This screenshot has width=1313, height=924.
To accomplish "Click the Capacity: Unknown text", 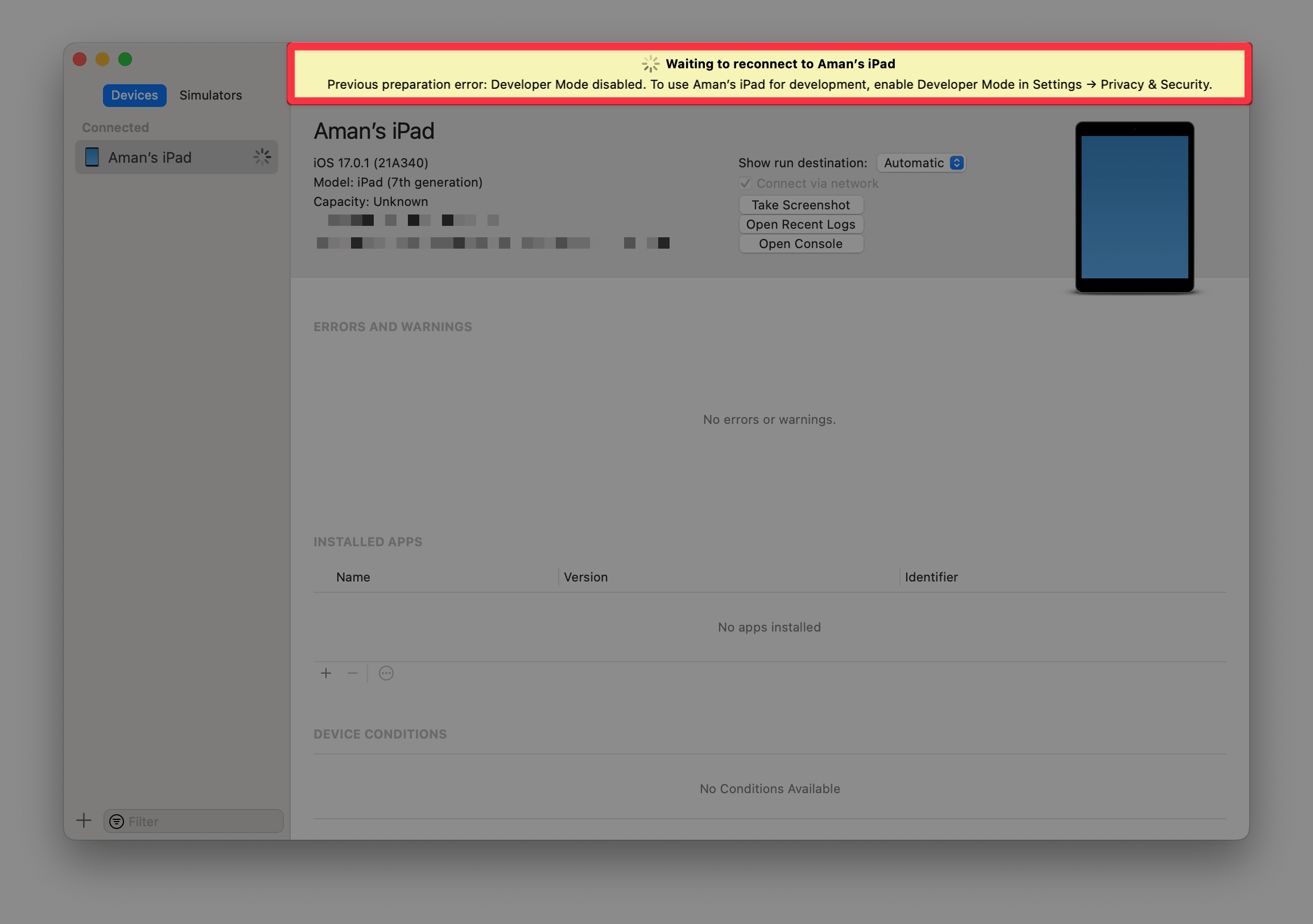I will tap(370, 202).
